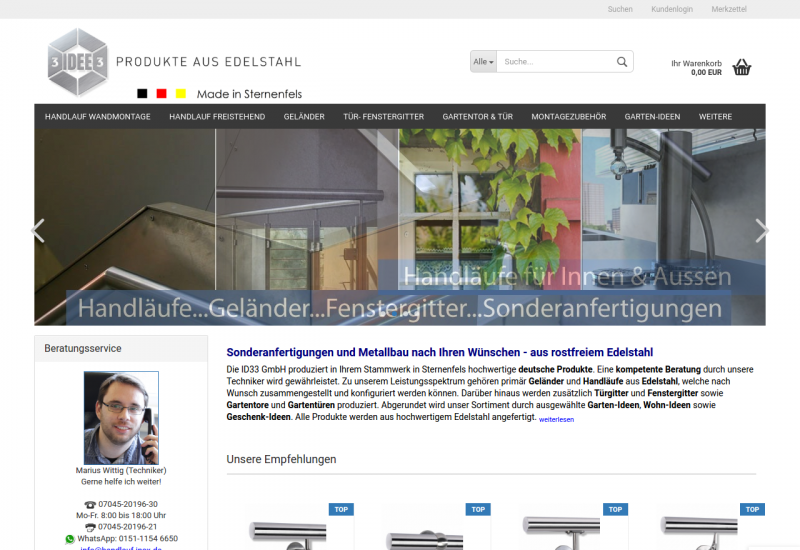The width and height of the screenshot is (800, 550).
Task: Click into the Suche search field
Action: point(555,62)
